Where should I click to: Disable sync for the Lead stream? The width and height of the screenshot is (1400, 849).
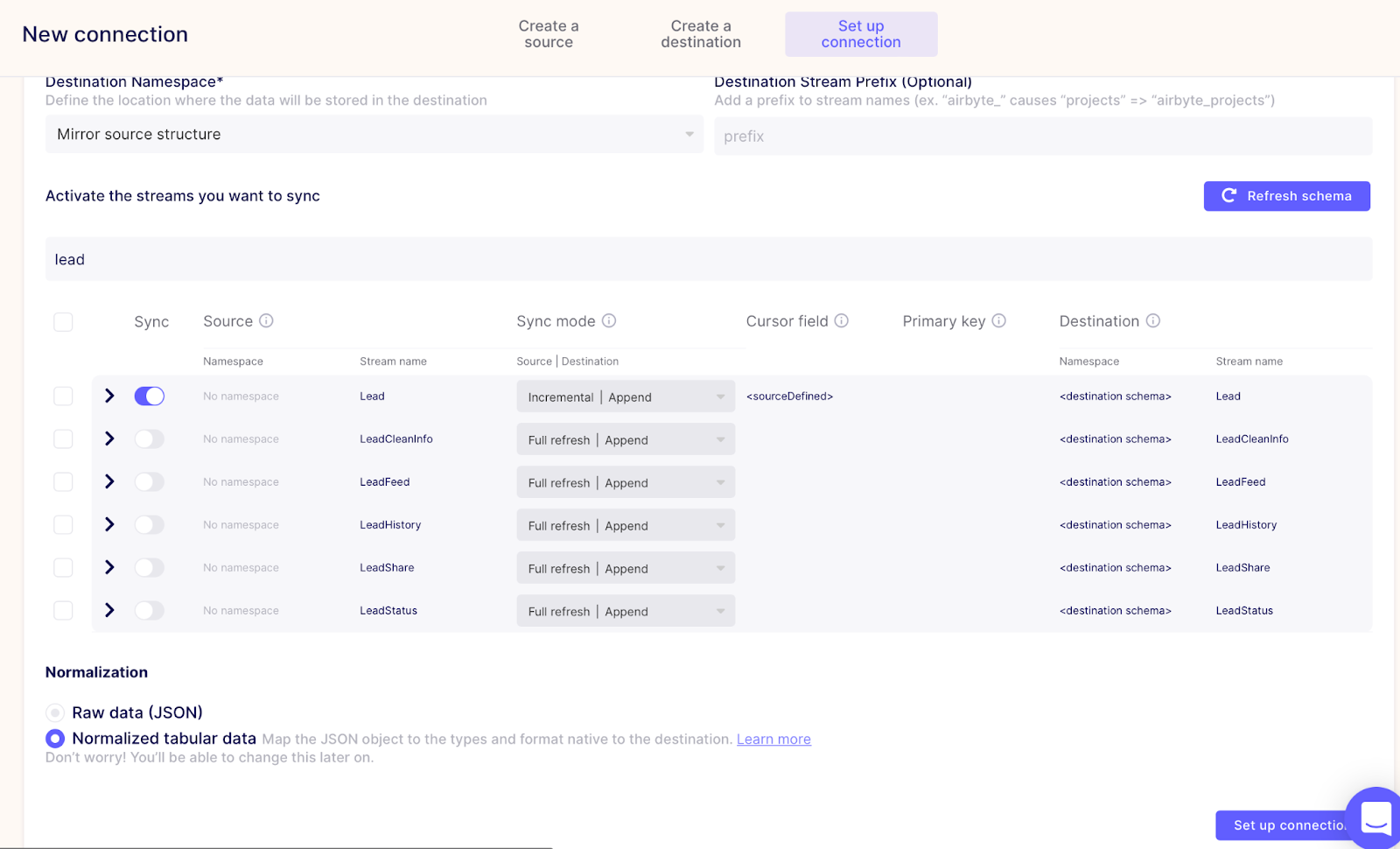[x=149, y=396]
